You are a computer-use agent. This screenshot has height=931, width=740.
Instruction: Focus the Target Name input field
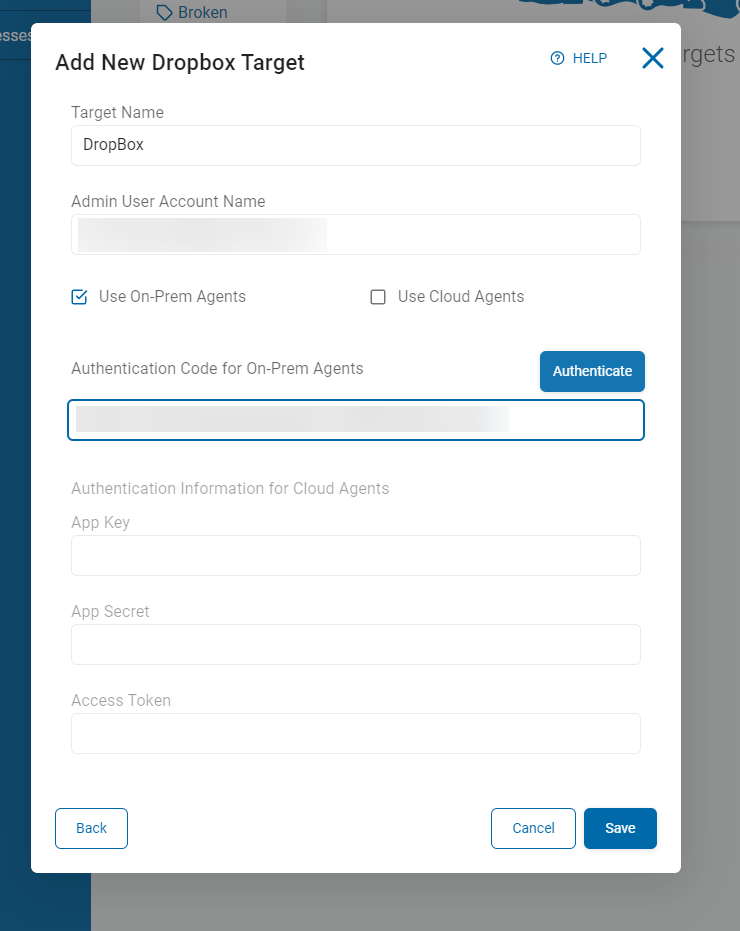355,145
